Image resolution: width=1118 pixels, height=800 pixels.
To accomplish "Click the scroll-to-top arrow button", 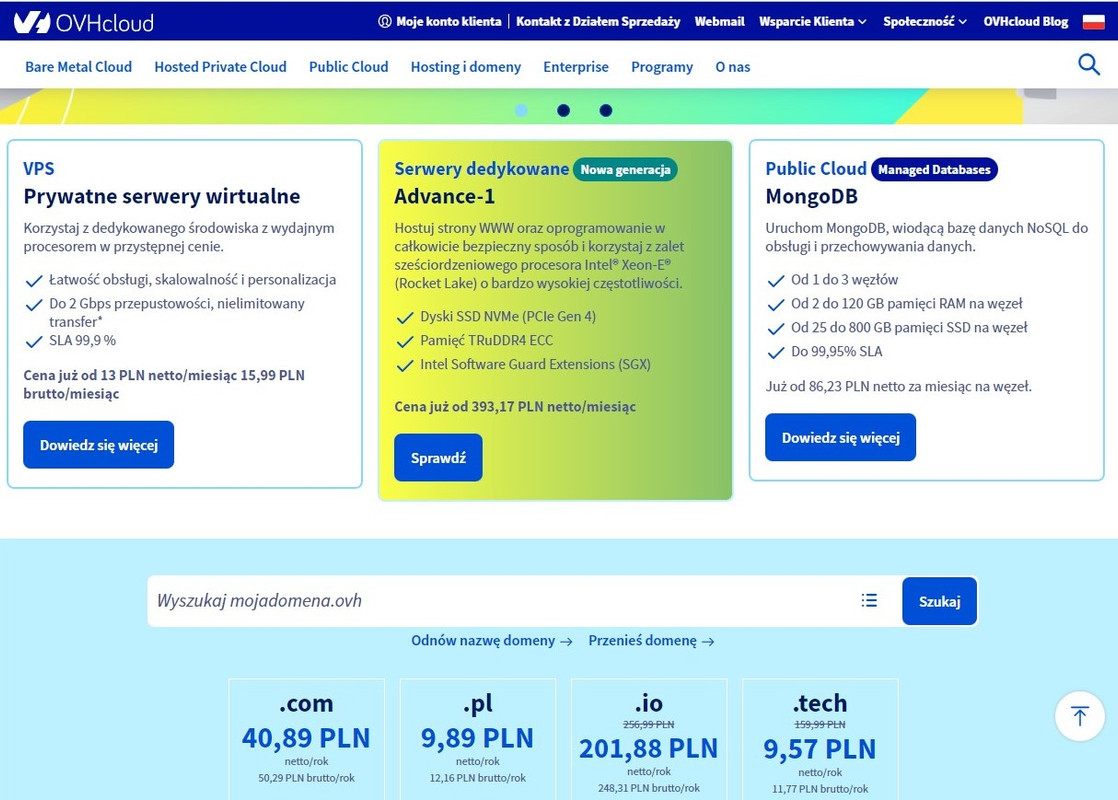I will pos(1079,716).
